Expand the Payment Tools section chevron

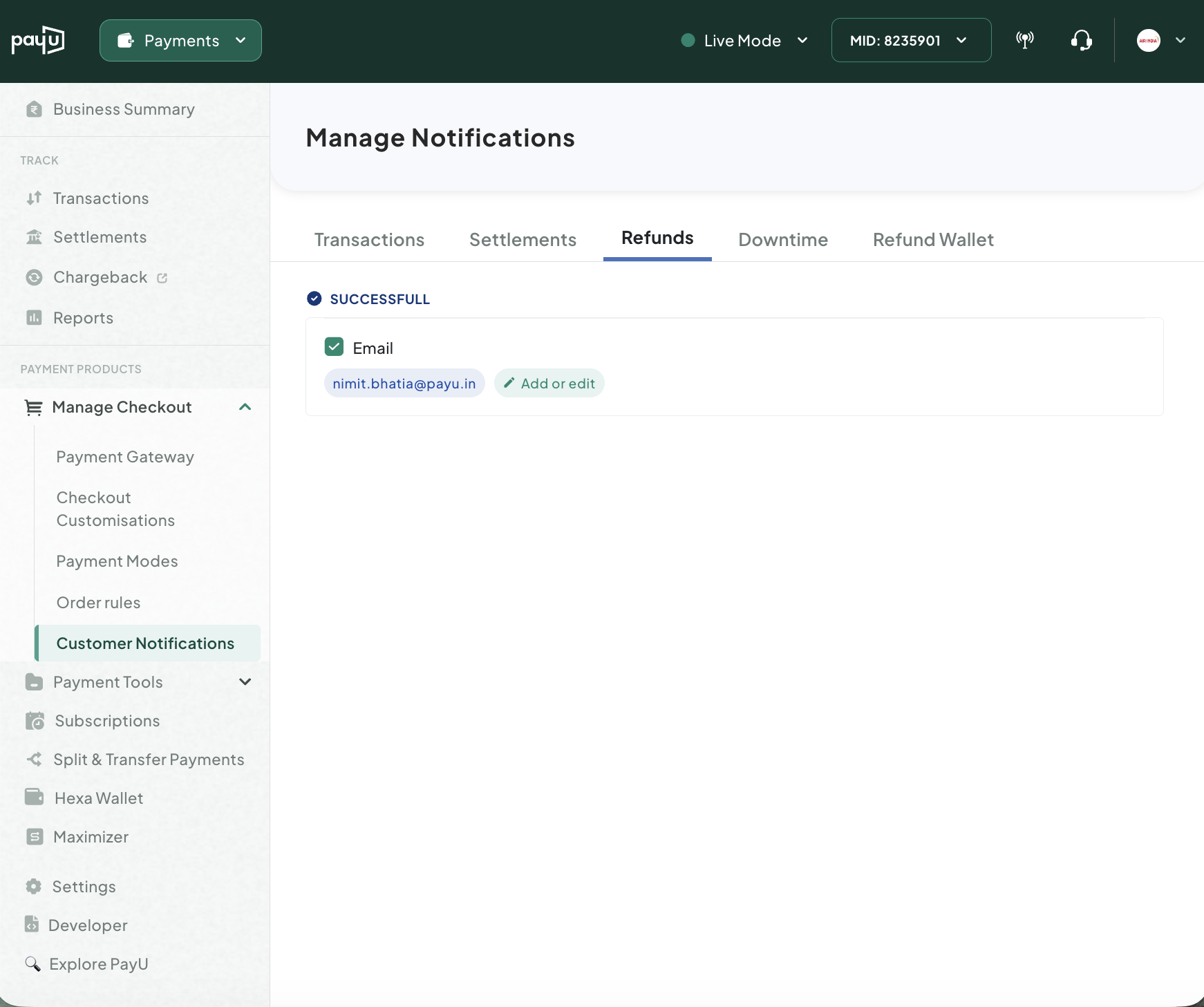click(245, 681)
